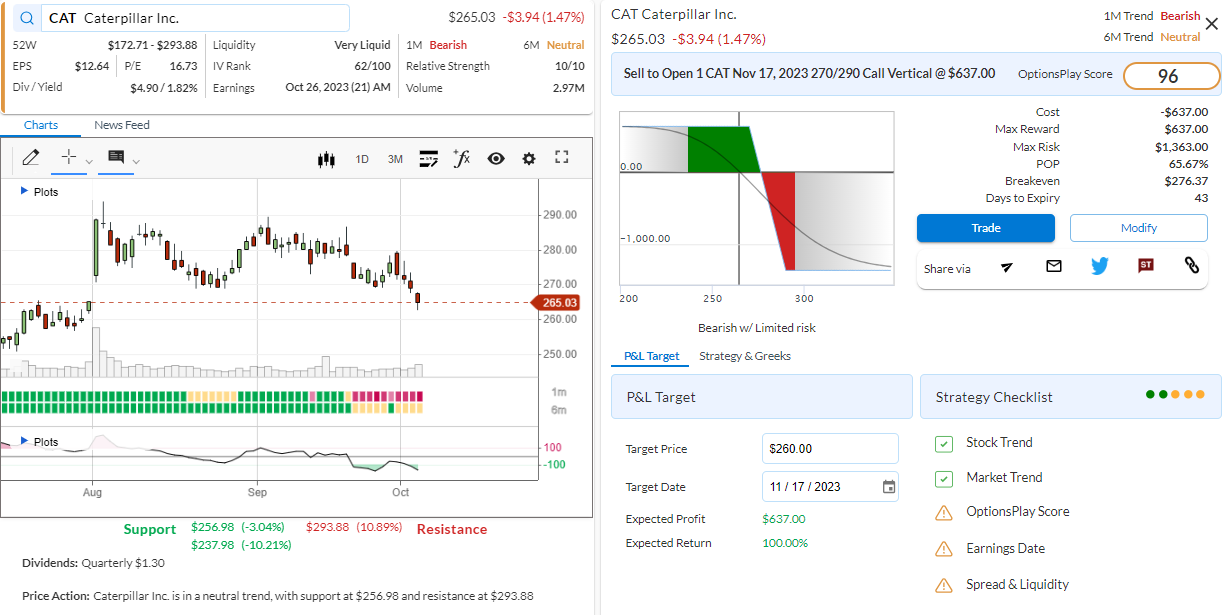Expand the lower Plots indicator section
Image resolution: width=1227 pixels, height=615 pixels.
click(24, 441)
